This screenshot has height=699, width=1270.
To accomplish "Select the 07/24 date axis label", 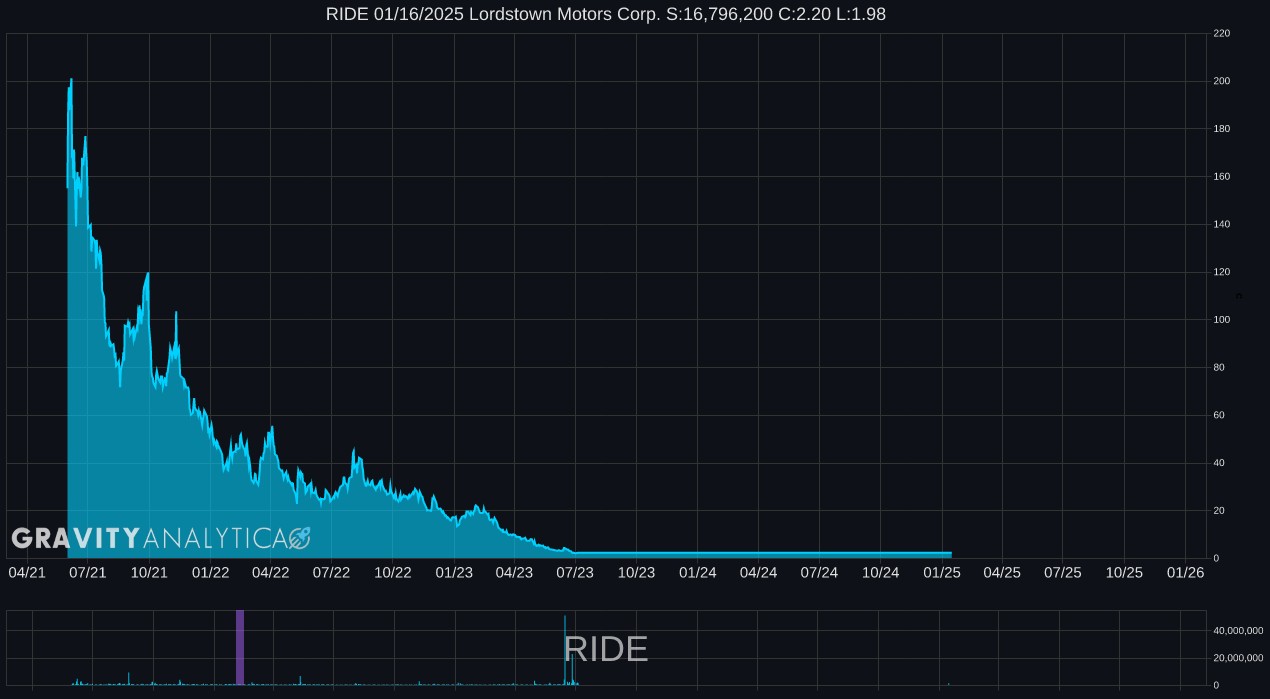I will click(x=819, y=572).
